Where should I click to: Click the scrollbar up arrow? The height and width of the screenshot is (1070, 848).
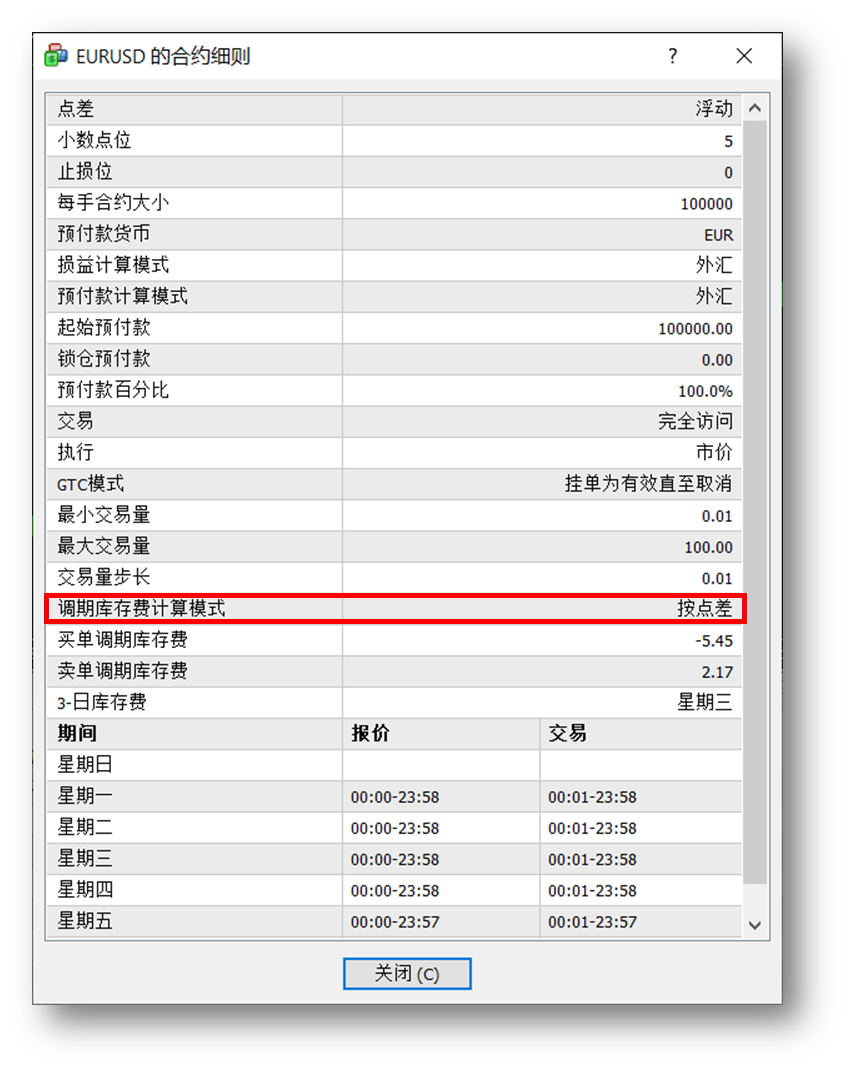click(757, 107)
